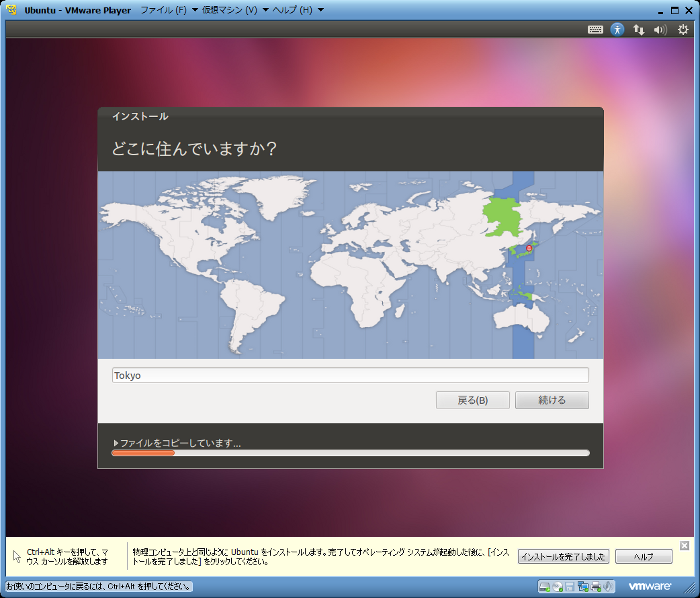The height and width of the screenshot is (598, 700).
Task: Click the dropdown arrow next to ヘルプ(H)
Action: pos(321,10)
